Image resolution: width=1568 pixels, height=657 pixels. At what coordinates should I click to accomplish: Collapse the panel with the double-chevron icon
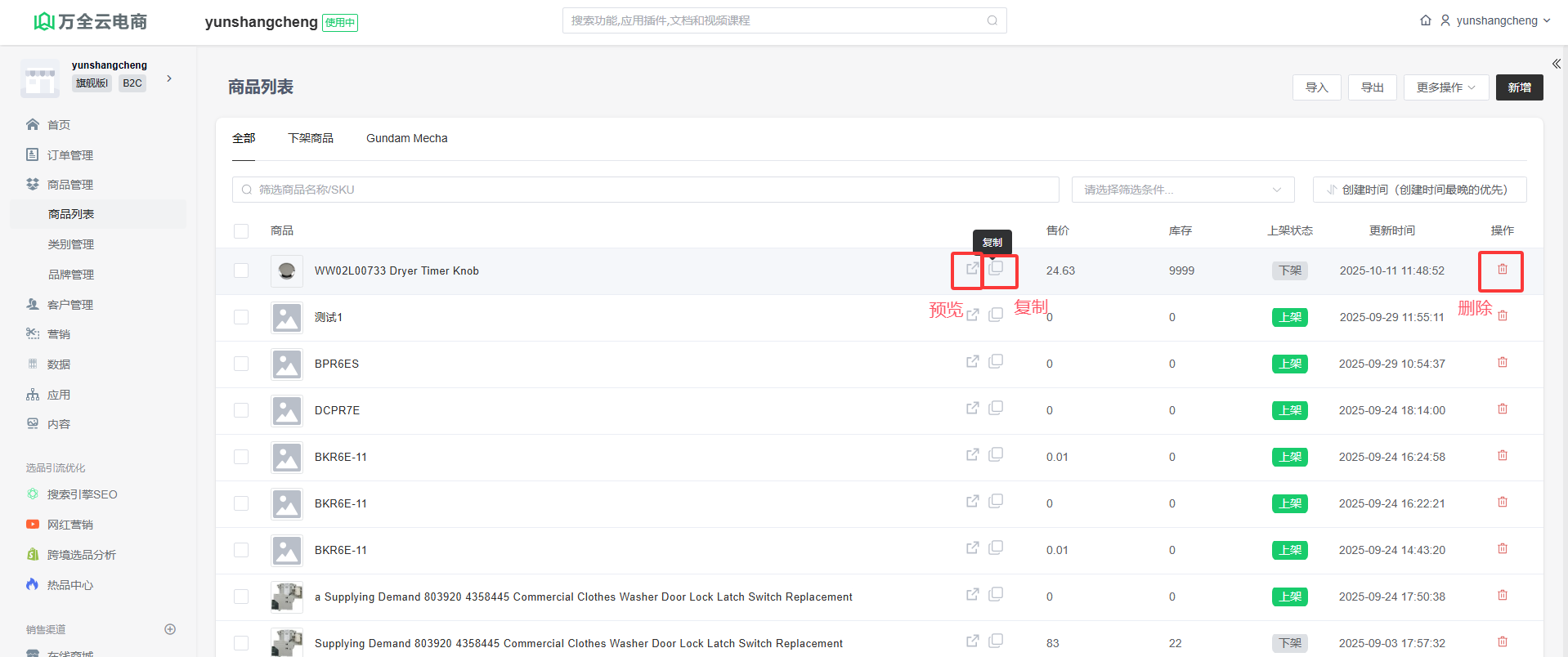(1556, 64)
